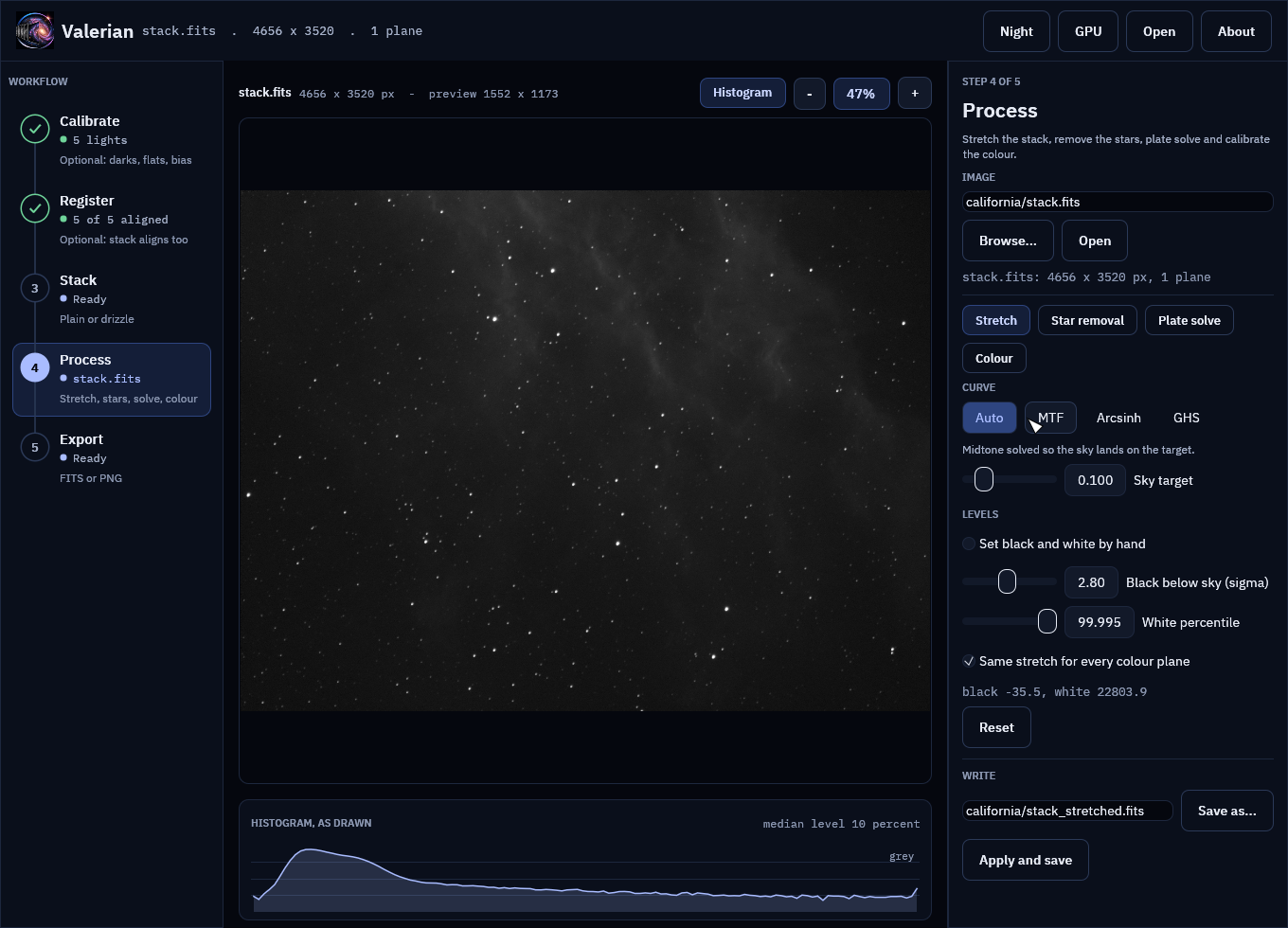This screenshot has height=928, width=1288.
Task: Click Save as... for output file
Action: click(x=1227, y=811)
